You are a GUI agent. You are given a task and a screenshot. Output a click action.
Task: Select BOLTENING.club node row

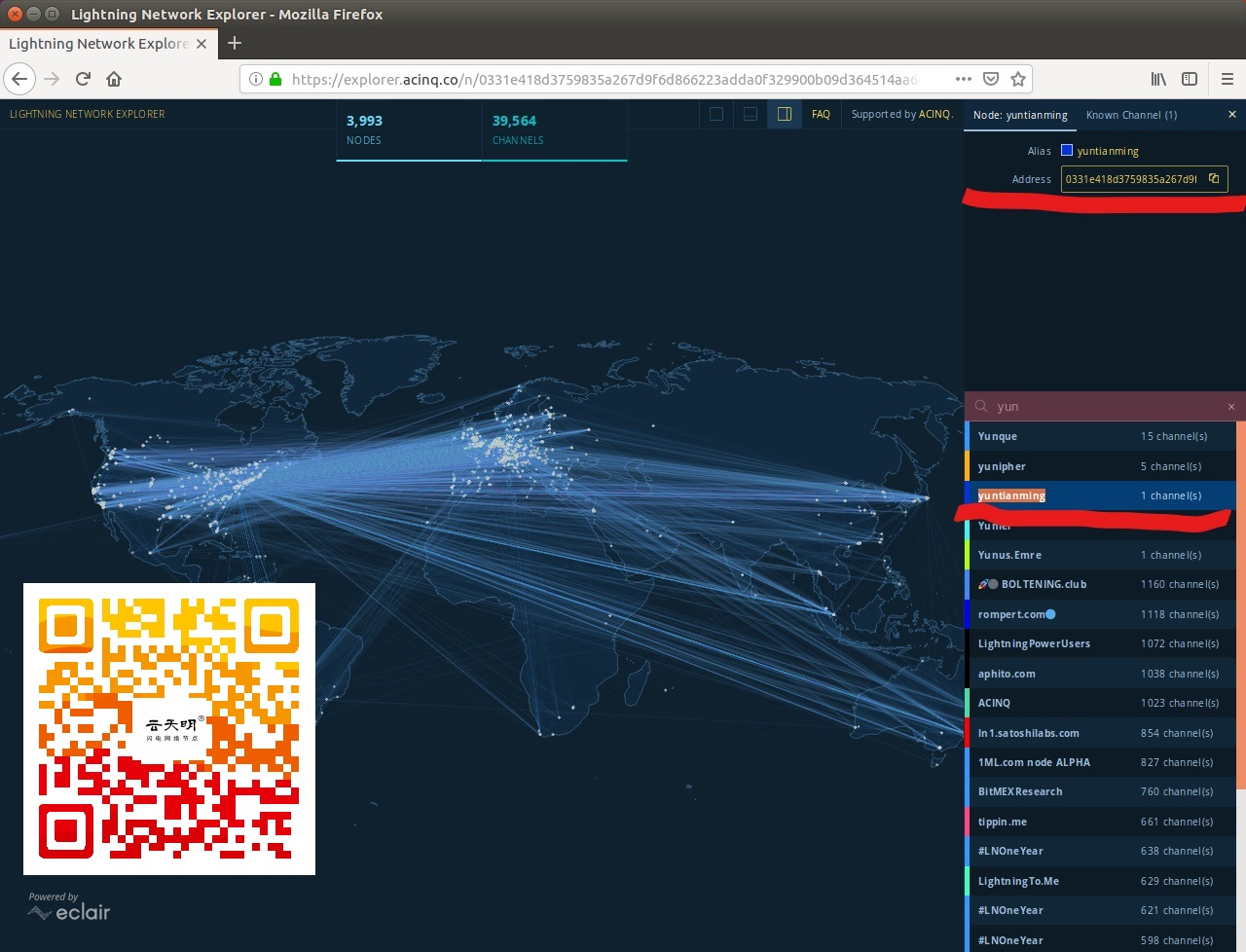1100,584
